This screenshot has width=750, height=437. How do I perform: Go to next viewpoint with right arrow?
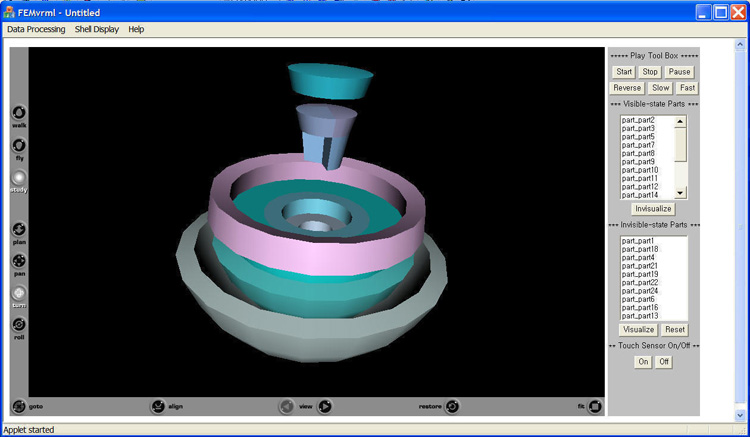(x=325, y=406)
